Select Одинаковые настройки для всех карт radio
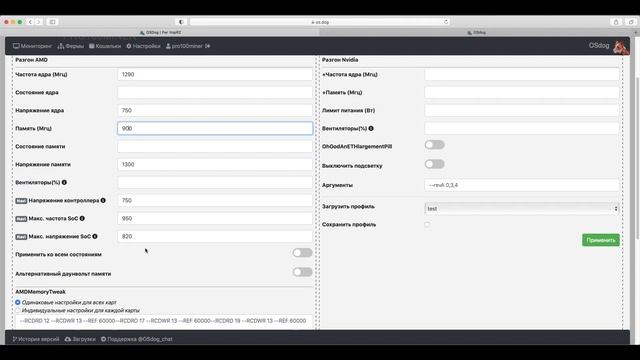This screenshot has height=360, width=640. (18, 302)
